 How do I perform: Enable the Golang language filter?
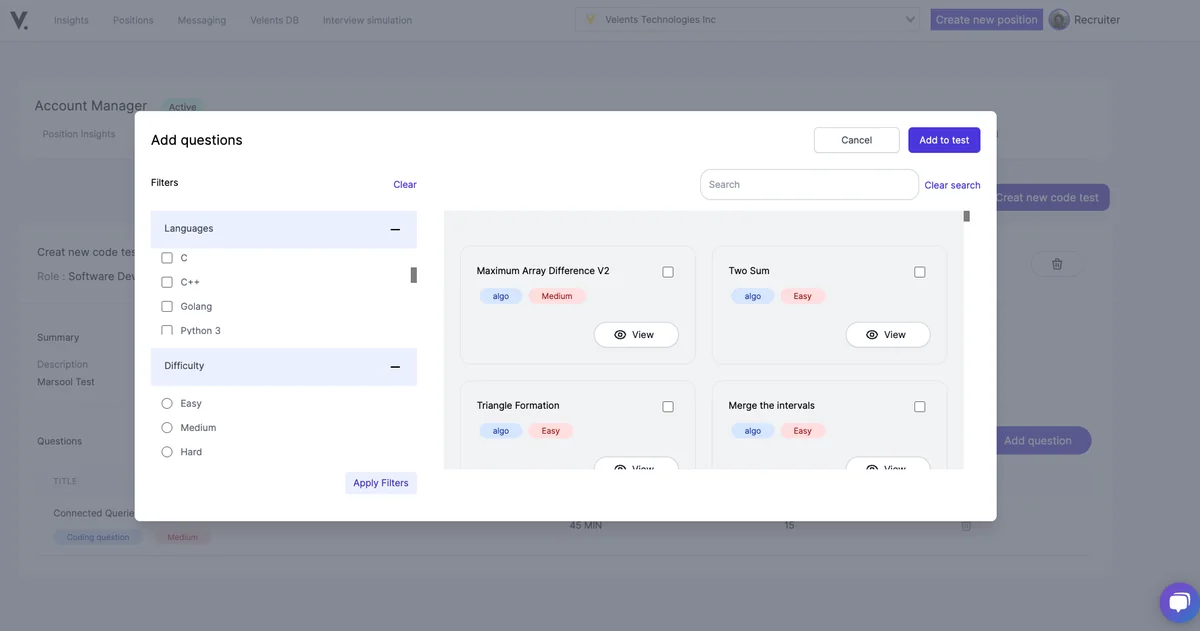coord(167,306)
